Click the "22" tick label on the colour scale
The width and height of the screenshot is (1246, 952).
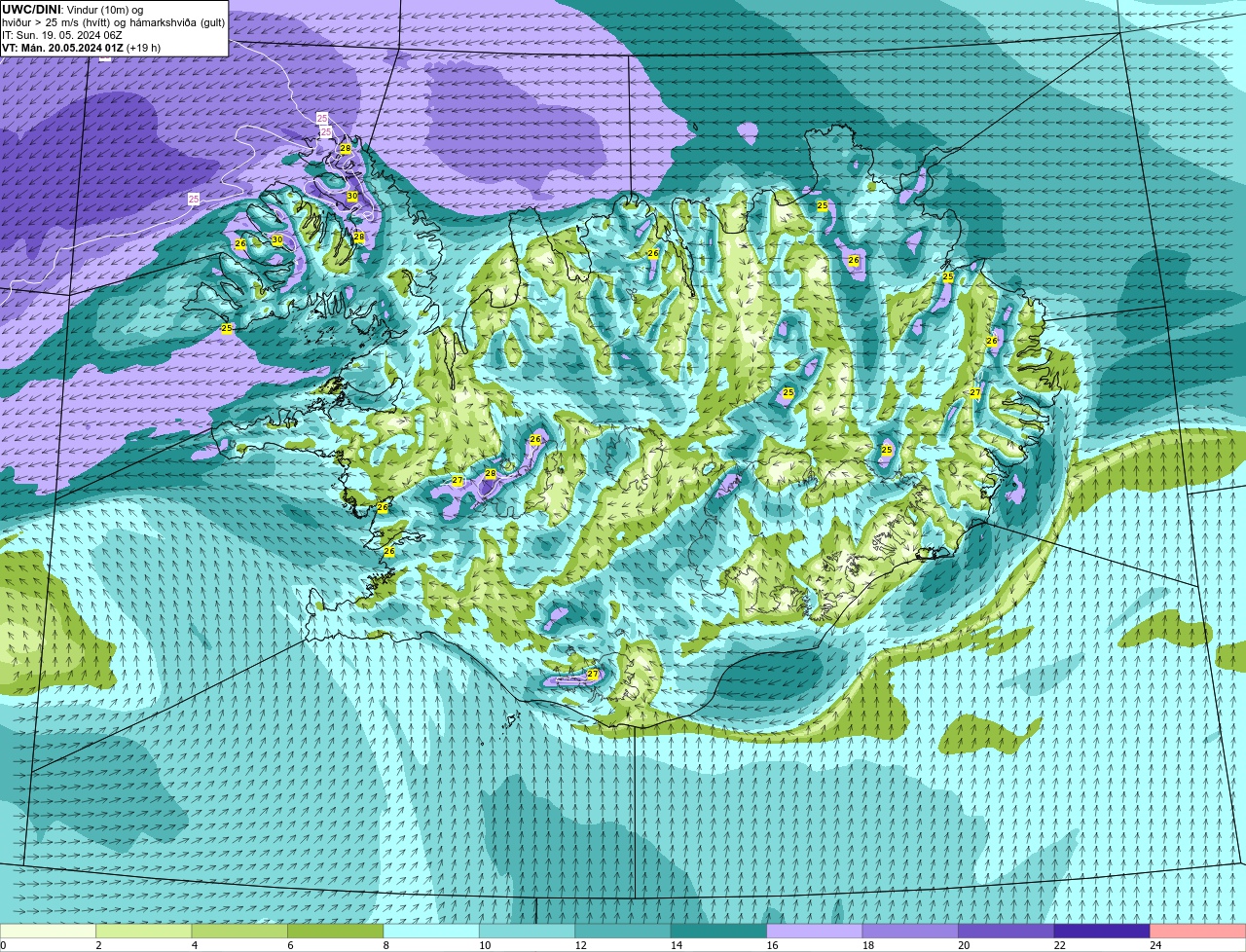click(1060, 945)
